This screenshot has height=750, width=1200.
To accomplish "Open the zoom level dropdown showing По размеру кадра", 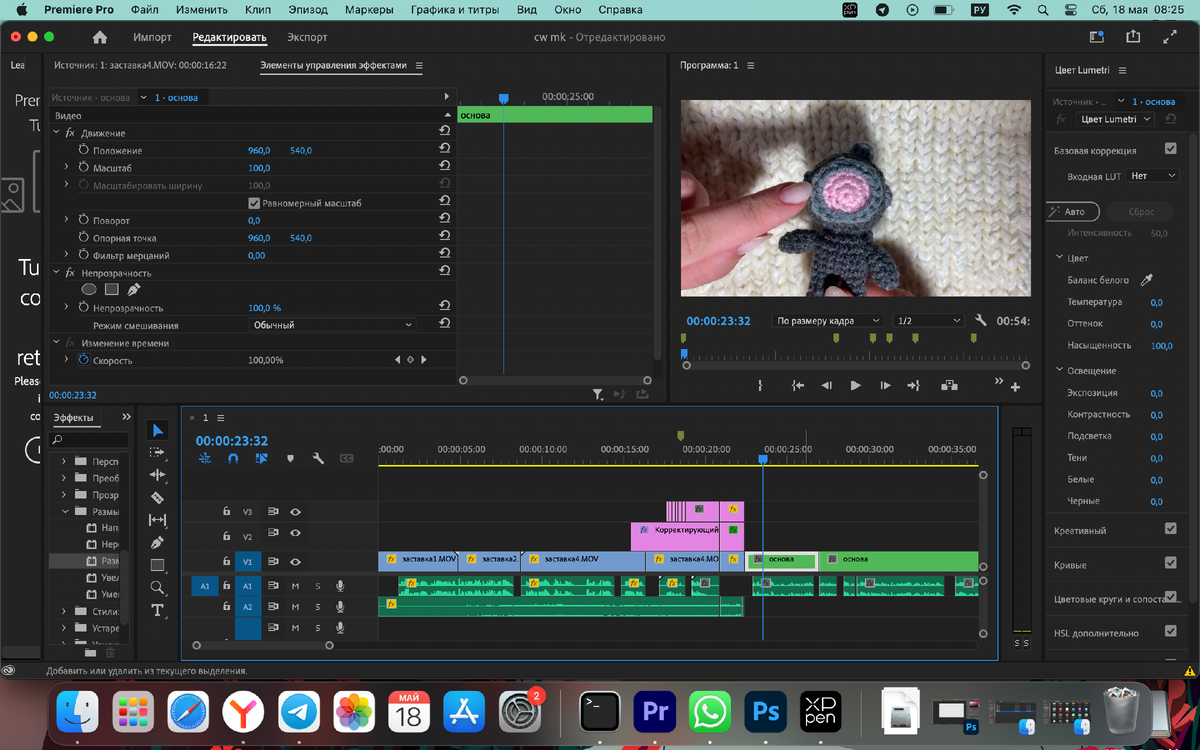I will (x=828, y=321).
